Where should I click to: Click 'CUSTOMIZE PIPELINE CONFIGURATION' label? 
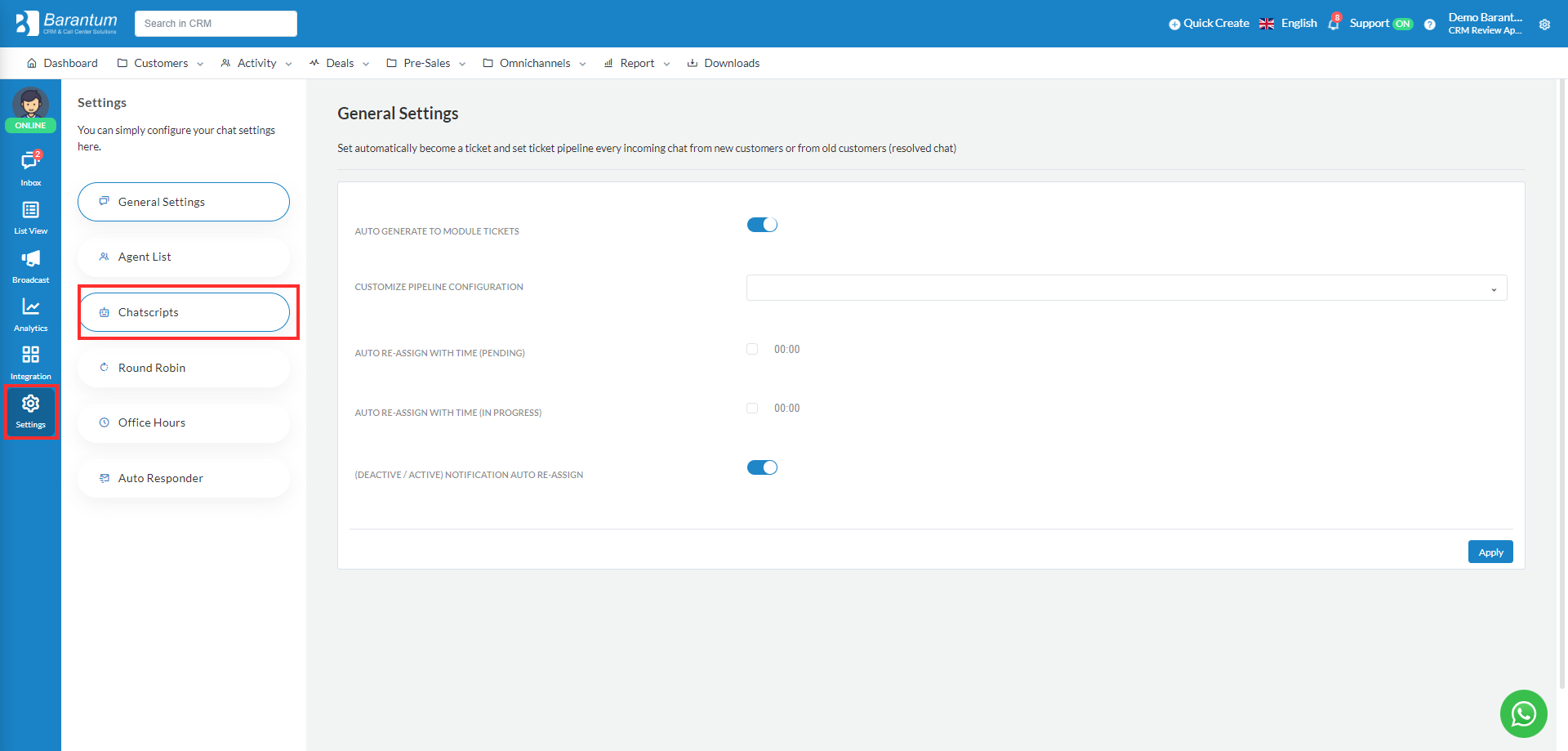[439, 287]
